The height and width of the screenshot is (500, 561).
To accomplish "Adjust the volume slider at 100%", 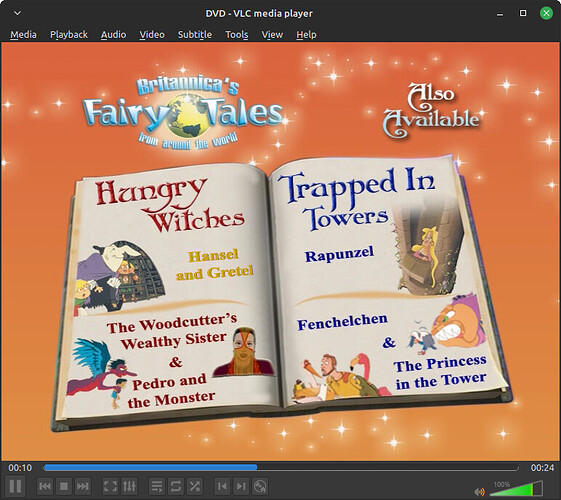I will click(x=516, y=489).
